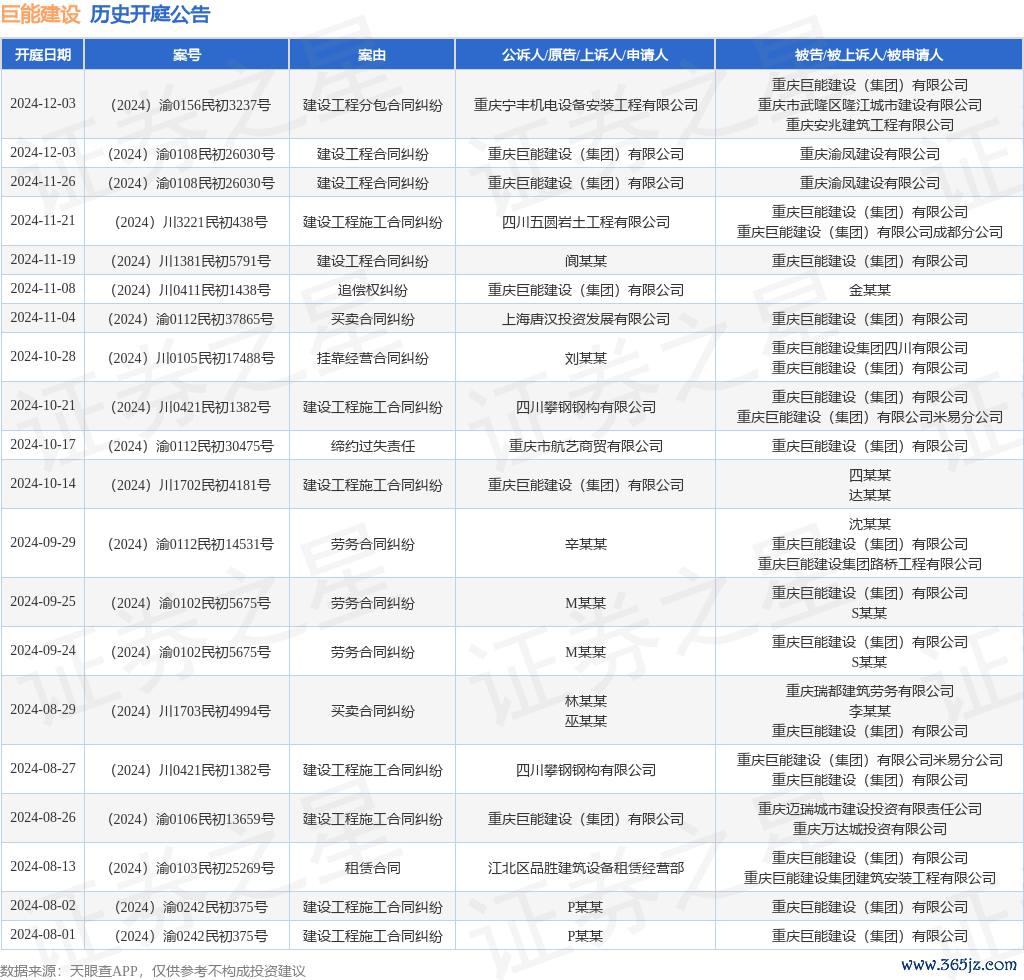Click case number 川0105民初17488号
Screen dimensions: 1024x980
(x=191, y=358)
